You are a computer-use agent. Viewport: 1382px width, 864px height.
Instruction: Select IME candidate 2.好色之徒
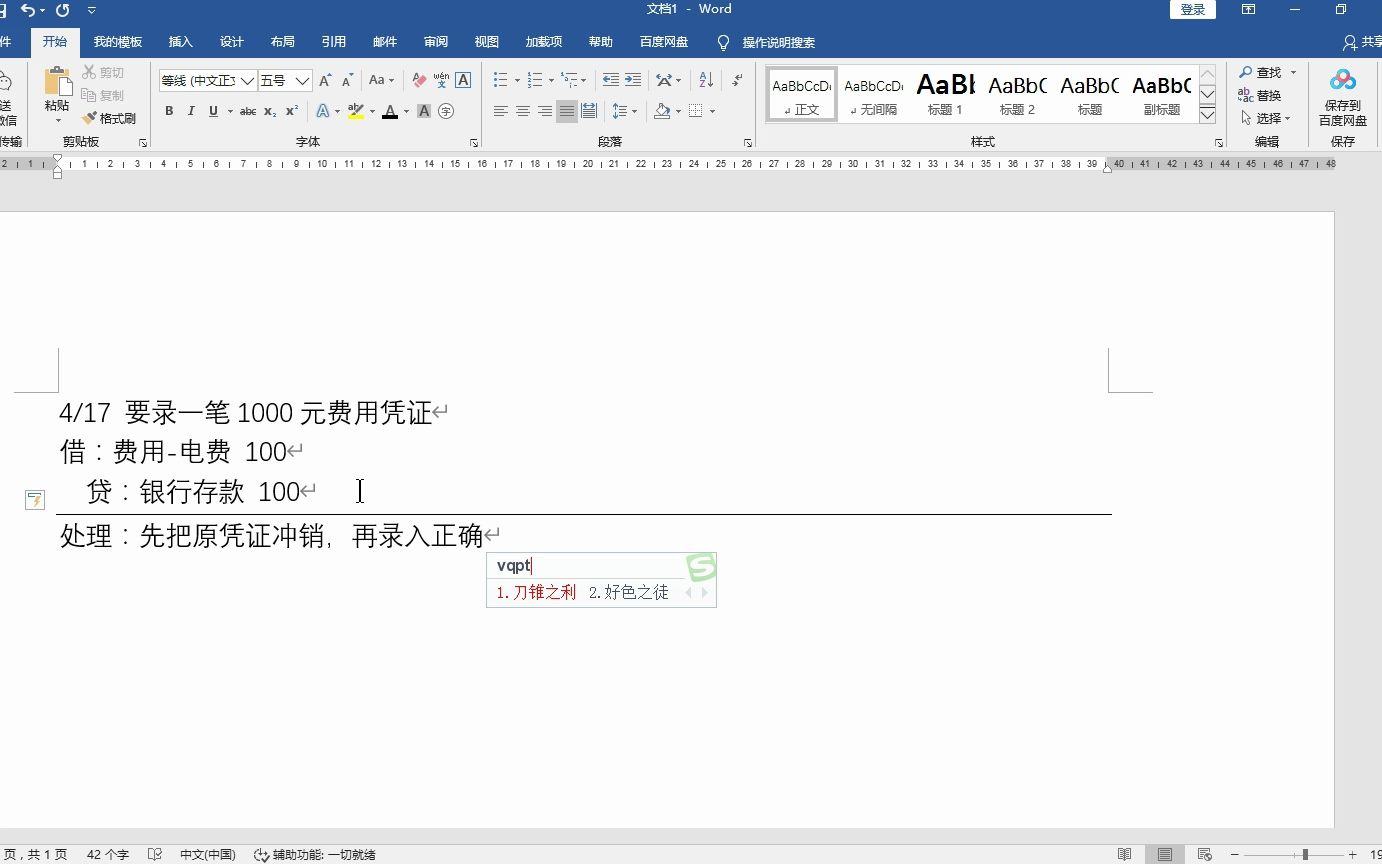click(x=628, y=592)
